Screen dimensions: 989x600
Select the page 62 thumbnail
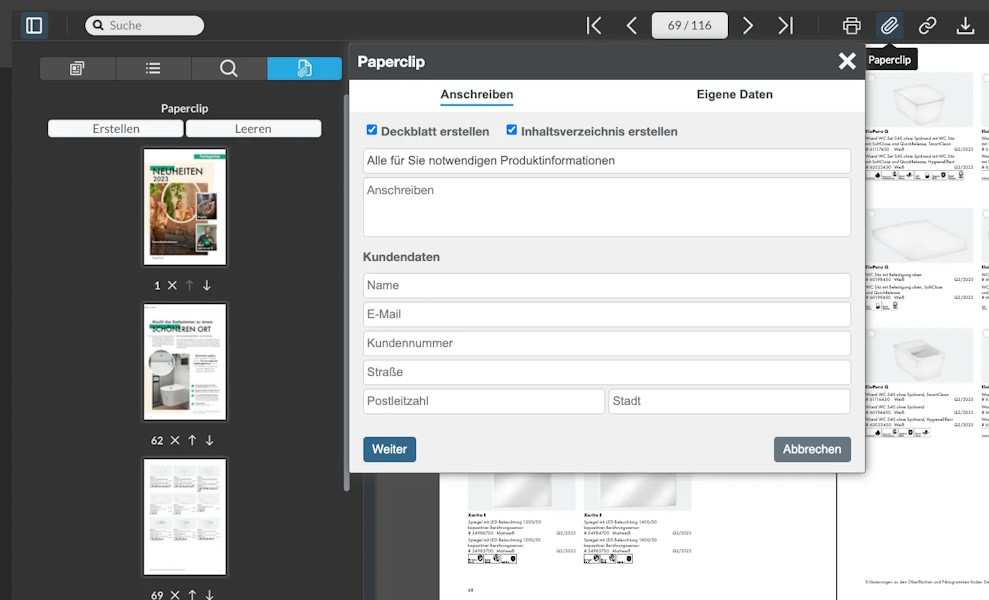tap(185, 362)
